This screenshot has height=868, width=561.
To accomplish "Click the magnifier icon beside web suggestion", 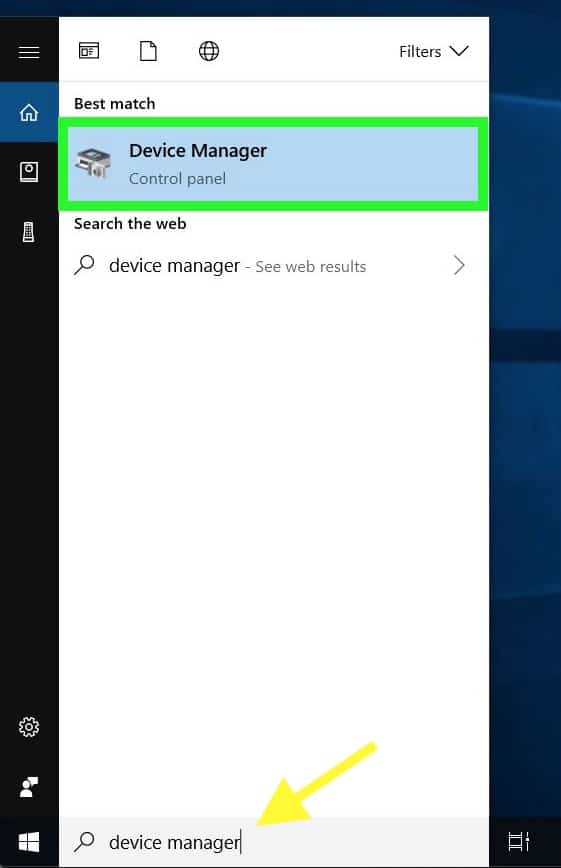I will [x=84, y=265].
